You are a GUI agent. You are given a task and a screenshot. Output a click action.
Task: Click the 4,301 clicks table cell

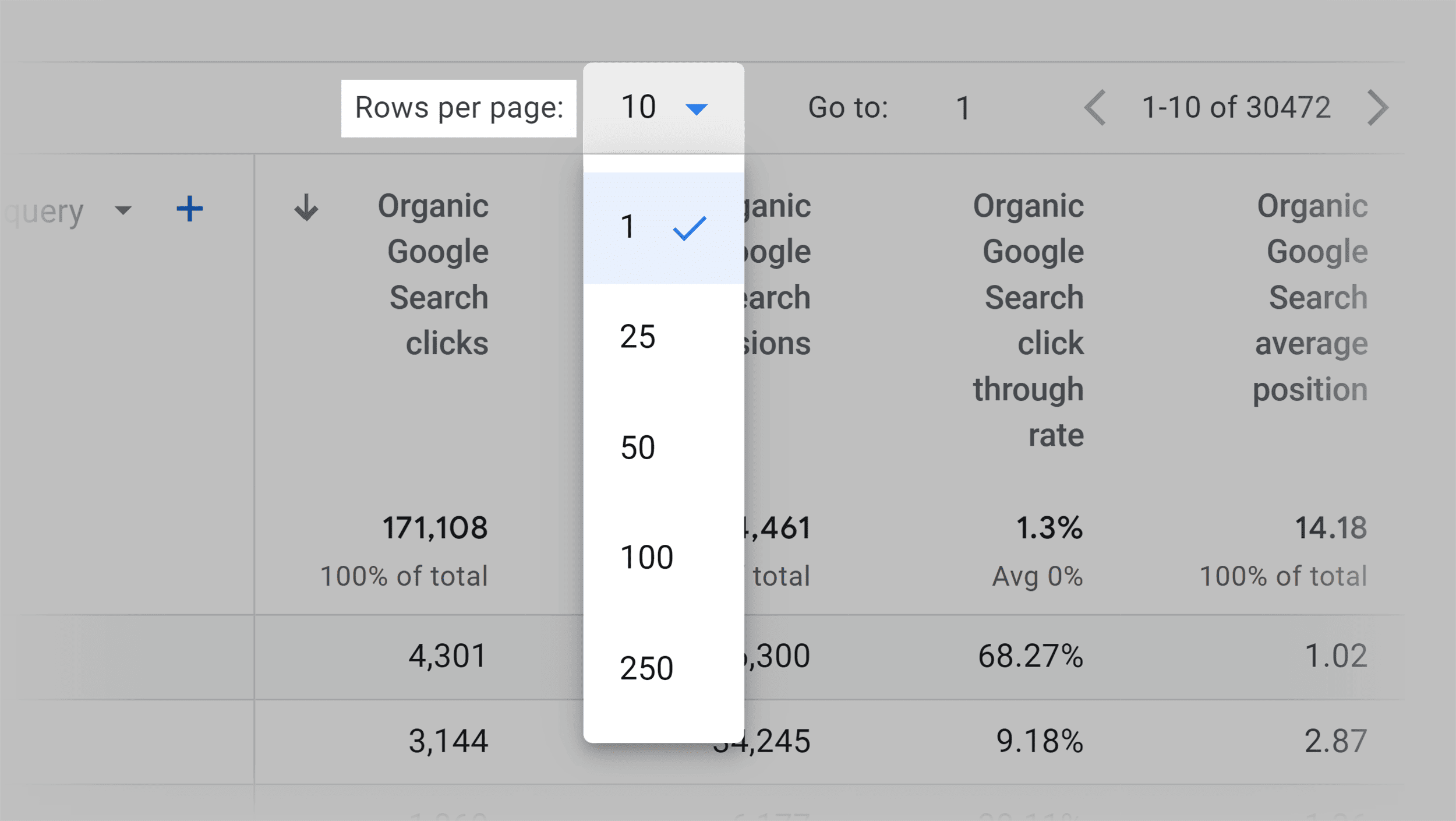tap(447, 657)
